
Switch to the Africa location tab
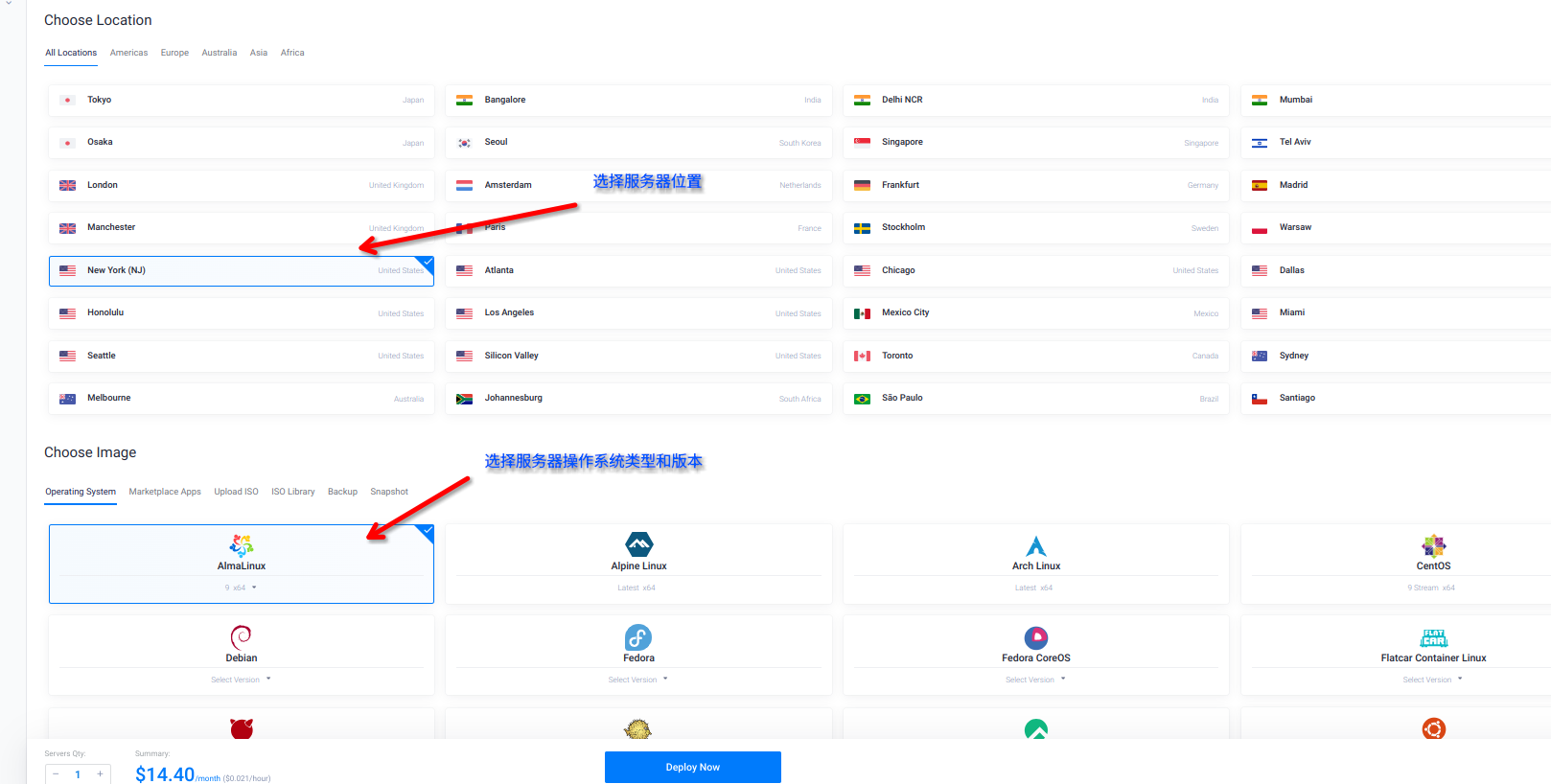[x=292, y=53]
